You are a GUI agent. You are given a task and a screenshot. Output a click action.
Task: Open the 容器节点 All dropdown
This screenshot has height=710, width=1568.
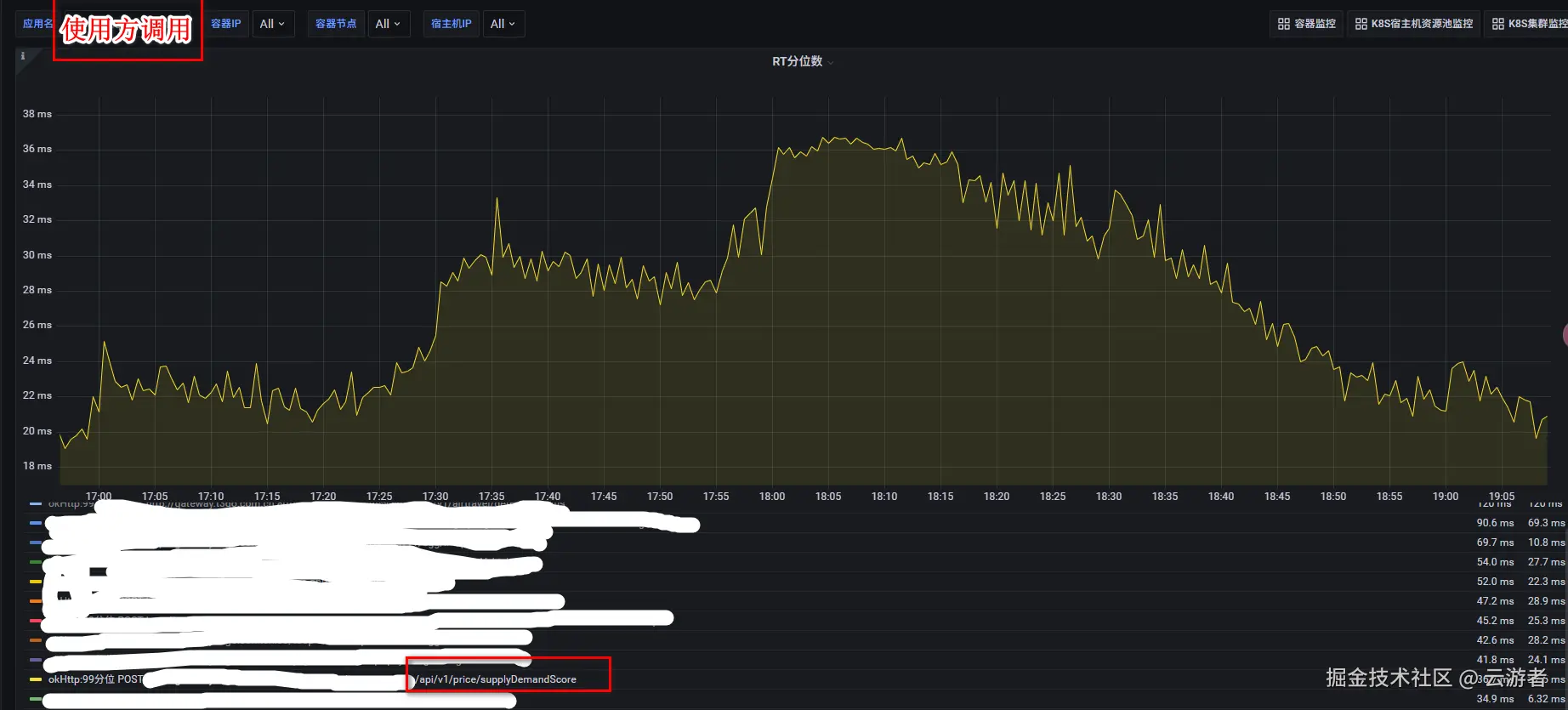coord(389,24)
